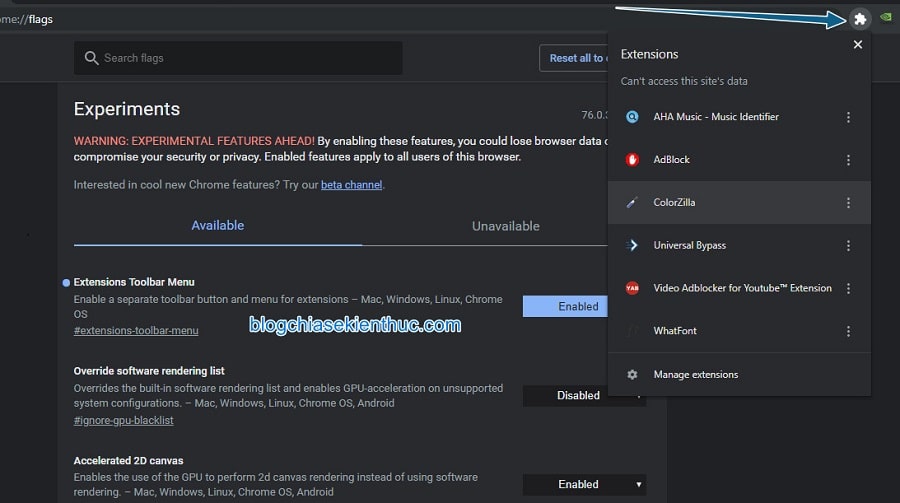Click the Experiments heading
The width and height of the screenshot is (900, 503).
pos(127,109)
